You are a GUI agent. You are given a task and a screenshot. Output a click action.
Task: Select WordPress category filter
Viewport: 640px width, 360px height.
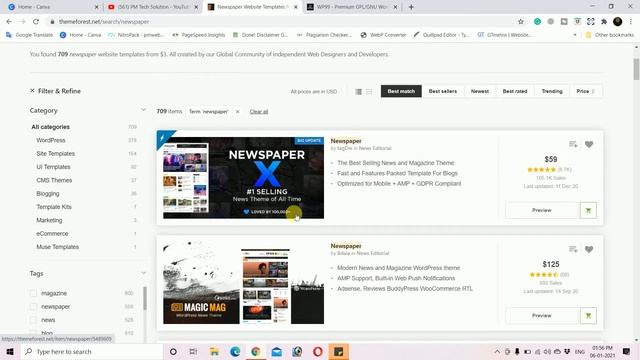coord(51,140)
